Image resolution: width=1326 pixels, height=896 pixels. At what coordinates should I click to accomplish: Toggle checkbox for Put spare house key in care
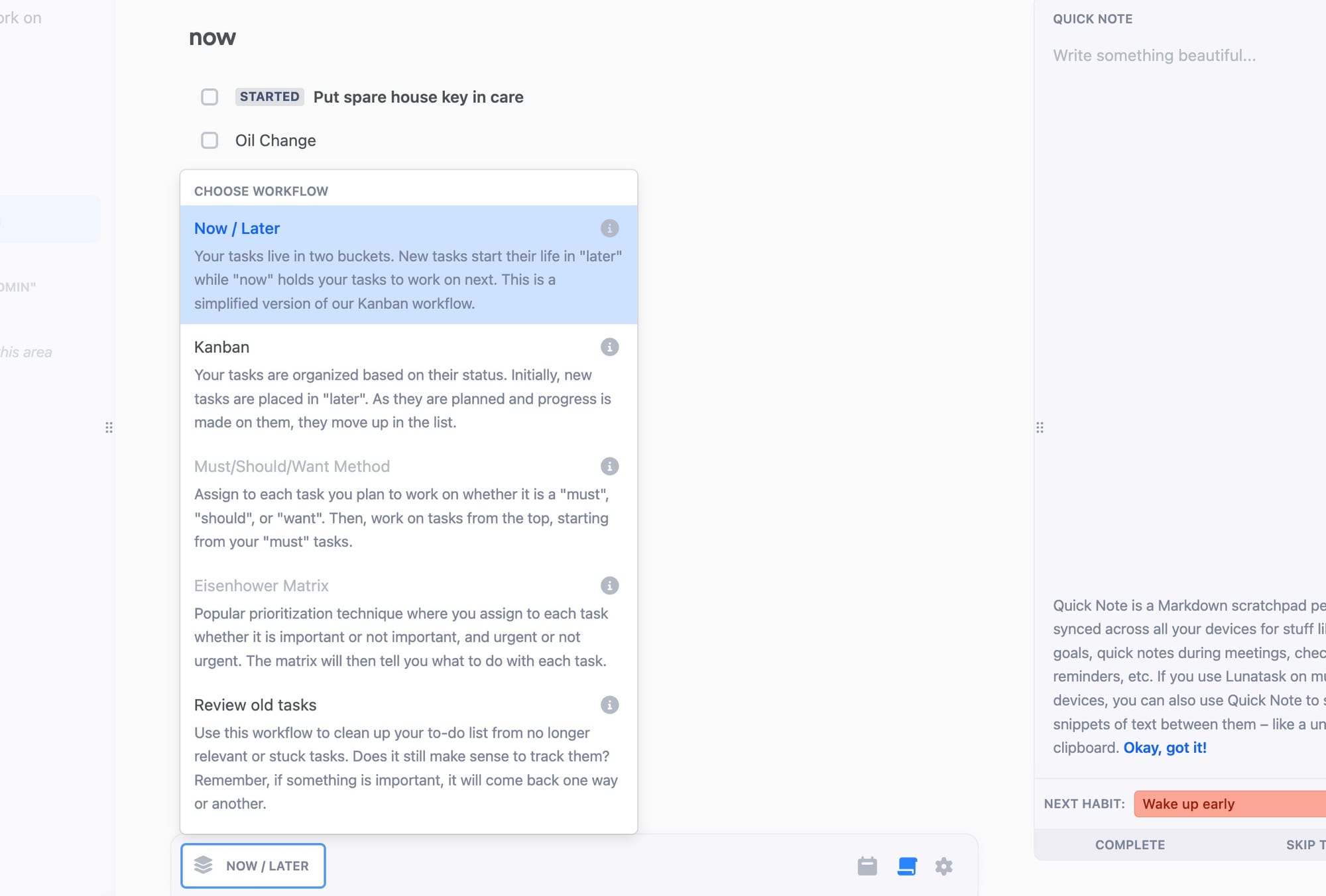(x=209, y=96)
